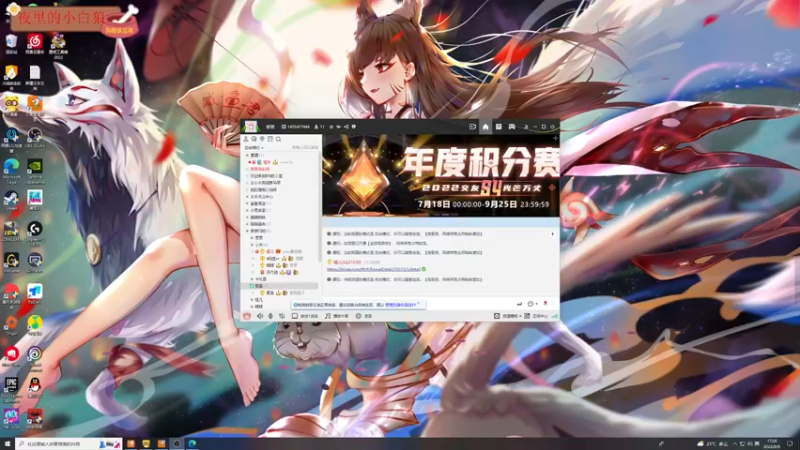Expand the first channel group in the tree
This screenshot has width=800, height=450.
pyautogui.click(x=247, y=155)
